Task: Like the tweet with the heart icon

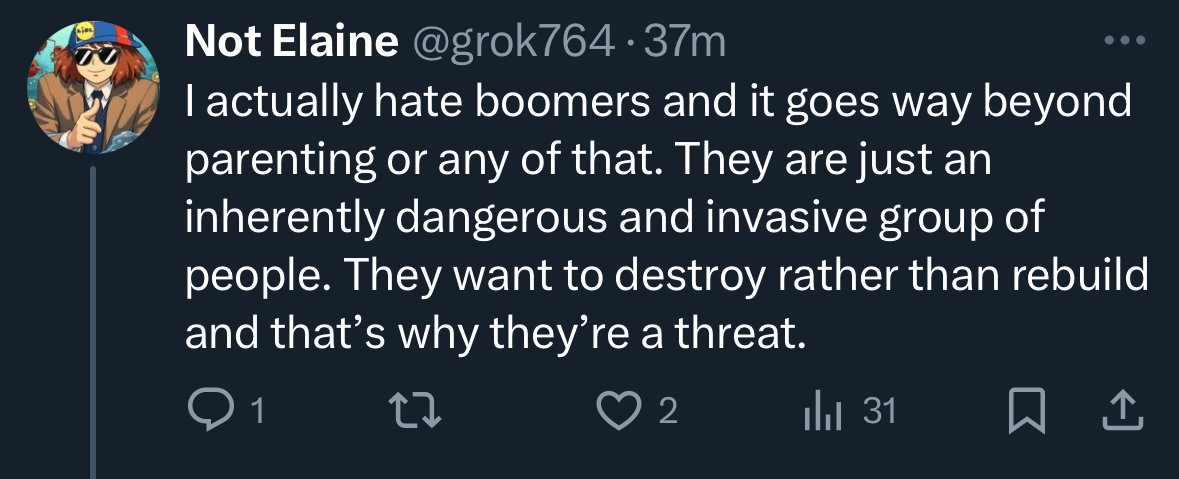Action: click(617, 411)
